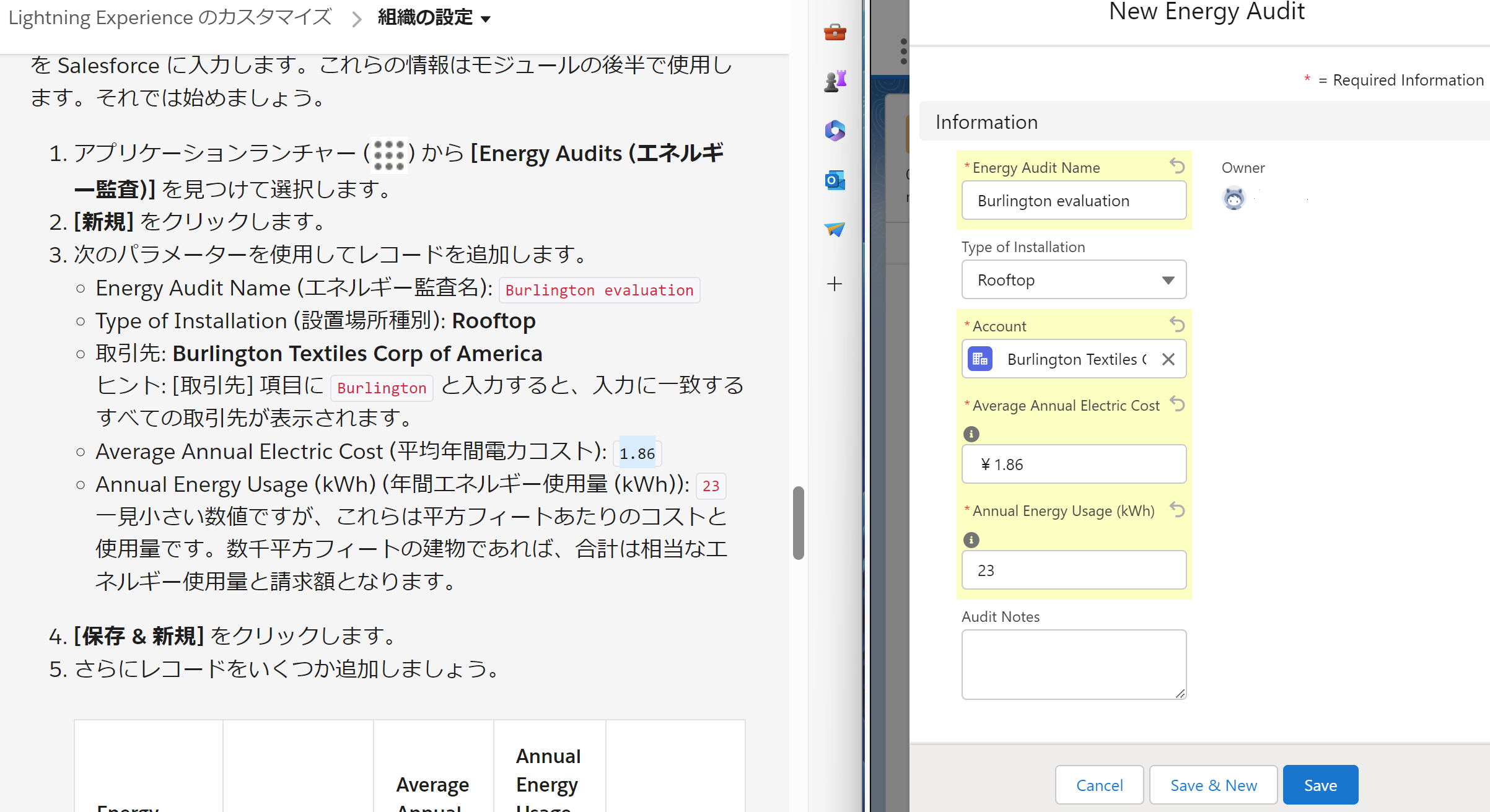Viewport: 1490px width, 812px height.
Task: Click the plus icon to add sidebar app
Action: pyautogui.click(x=835, y=284)
